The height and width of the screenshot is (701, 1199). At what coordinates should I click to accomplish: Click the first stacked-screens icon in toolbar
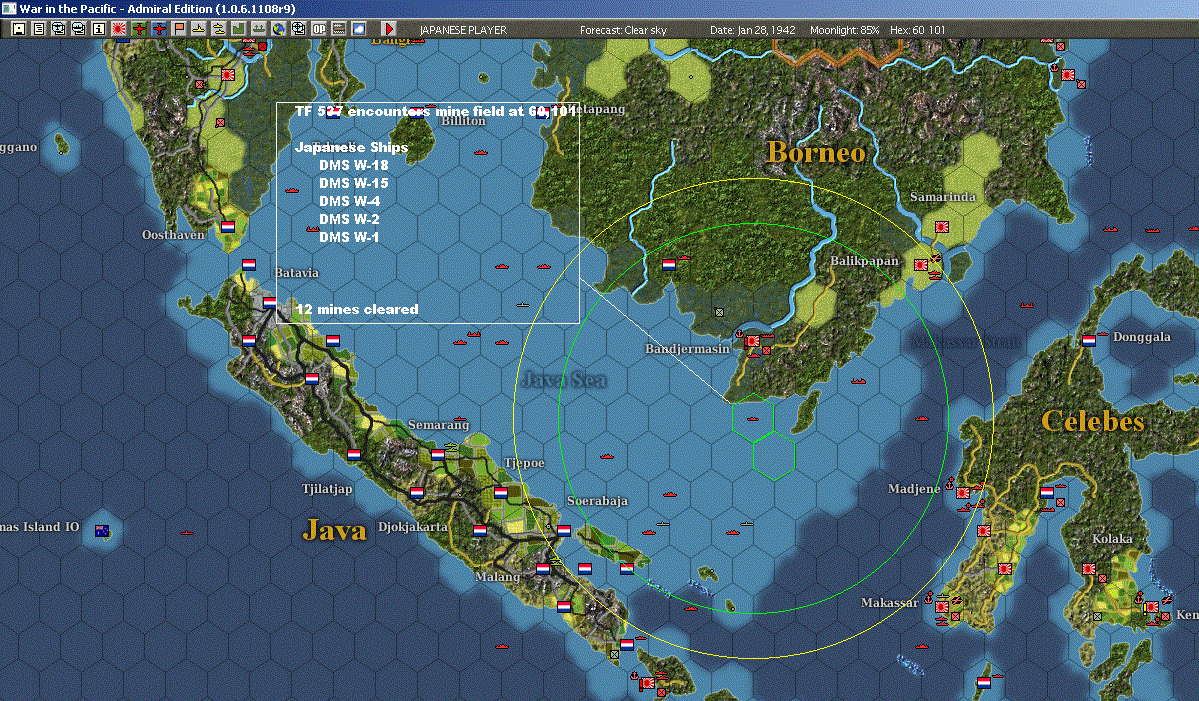click(x=59, y=29)
